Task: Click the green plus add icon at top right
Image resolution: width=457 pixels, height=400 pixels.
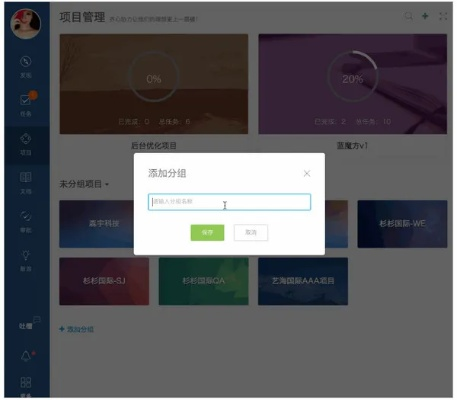Action: [425, 16]
